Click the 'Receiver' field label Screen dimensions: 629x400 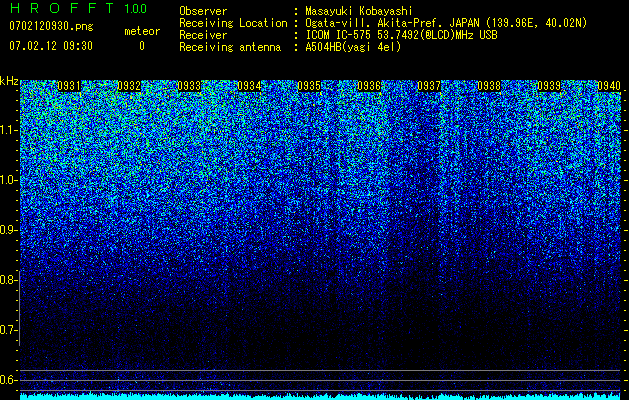[x=203, y=35]
